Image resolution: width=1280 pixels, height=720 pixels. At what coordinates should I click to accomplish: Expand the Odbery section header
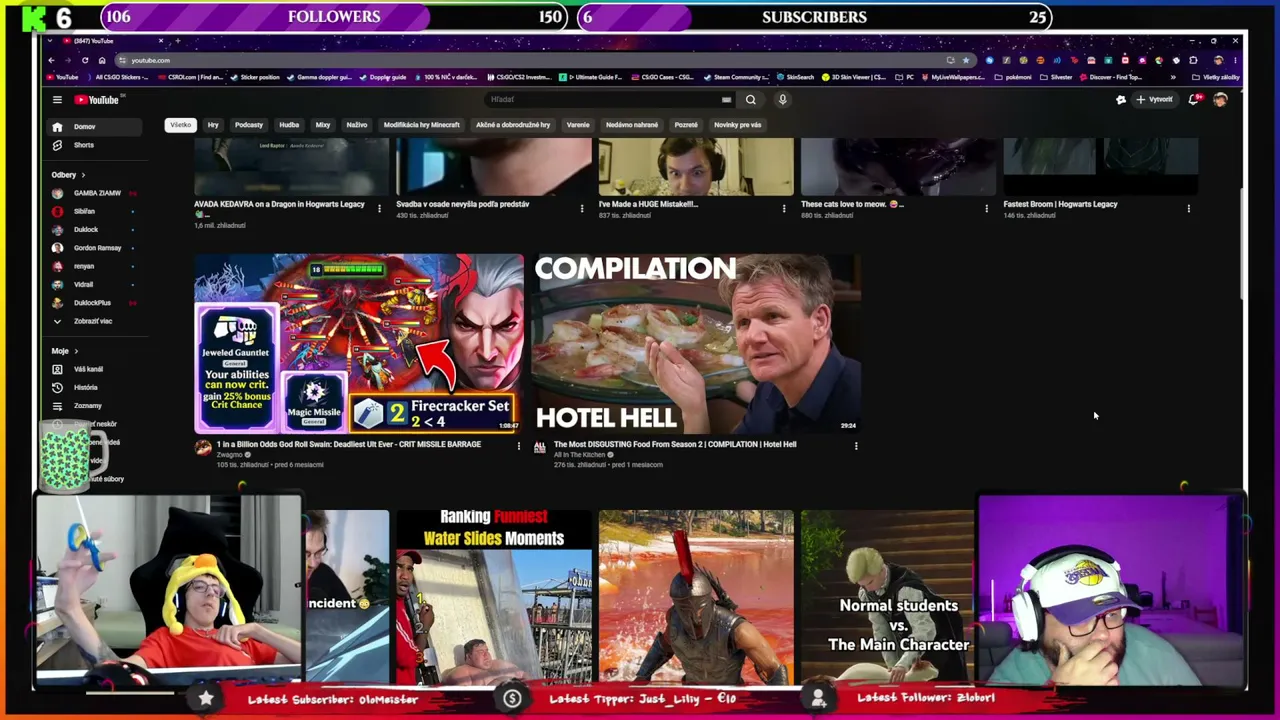coord(68,175)
